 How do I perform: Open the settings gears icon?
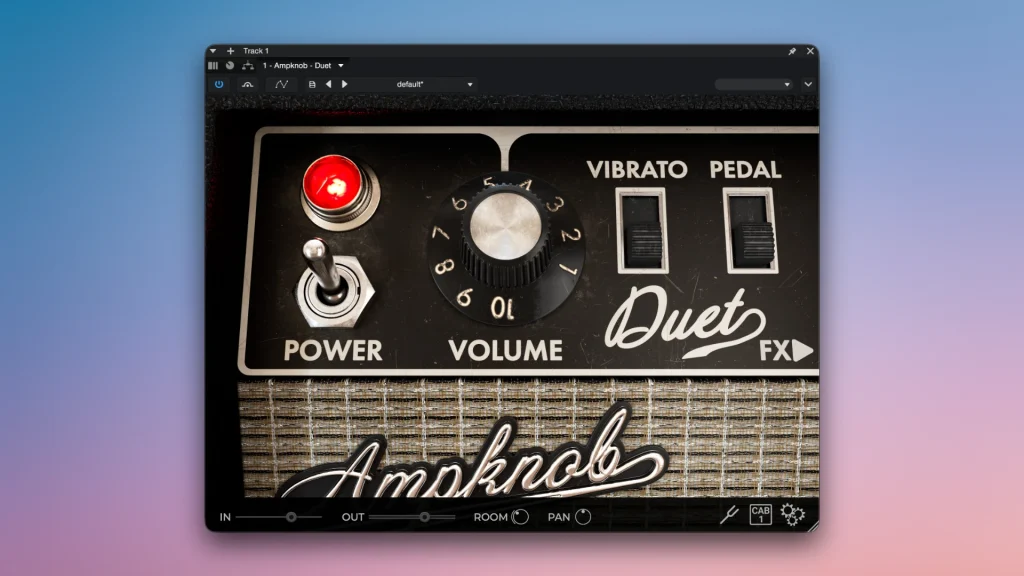[793, 515]
